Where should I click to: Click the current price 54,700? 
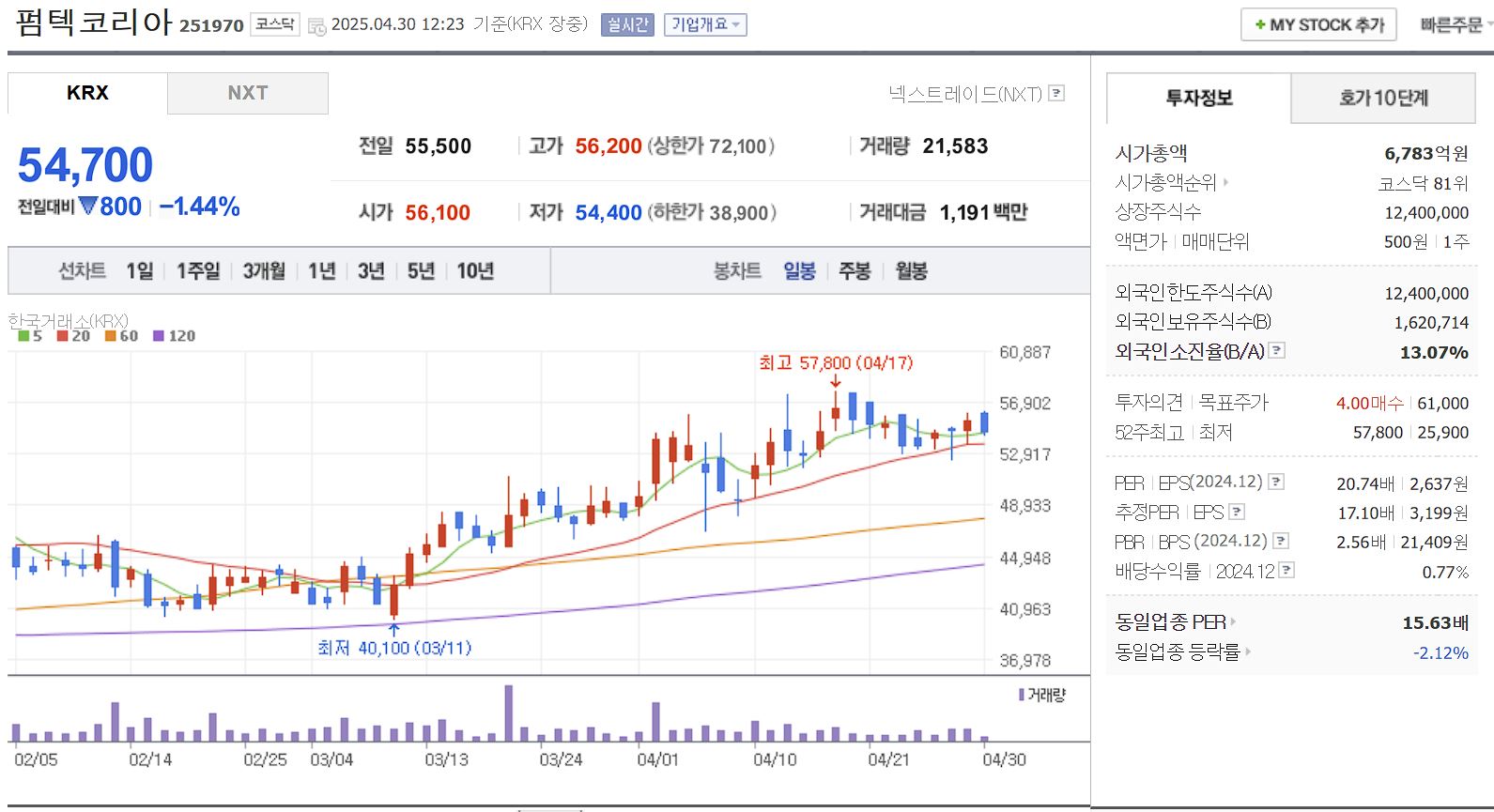pos(85,165)
